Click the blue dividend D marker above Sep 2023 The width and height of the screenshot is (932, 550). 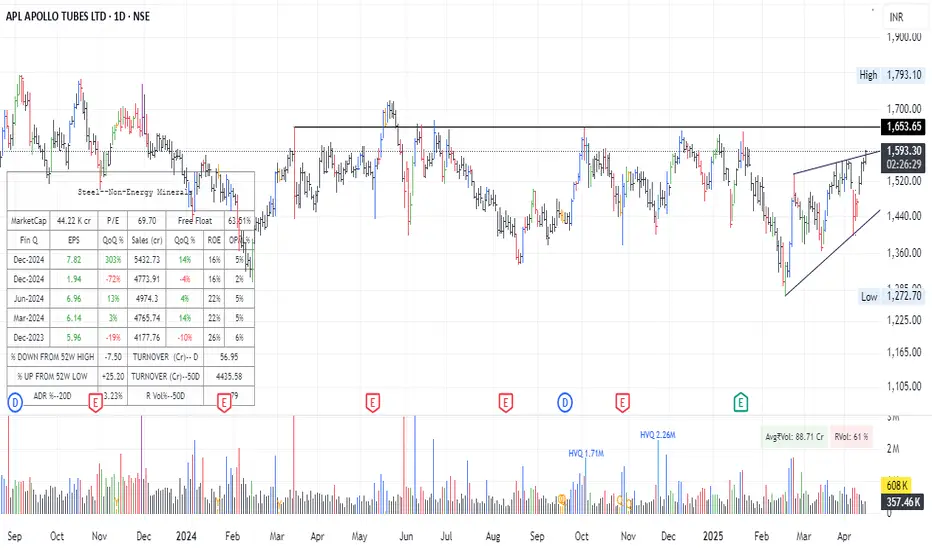coord(15,403)
